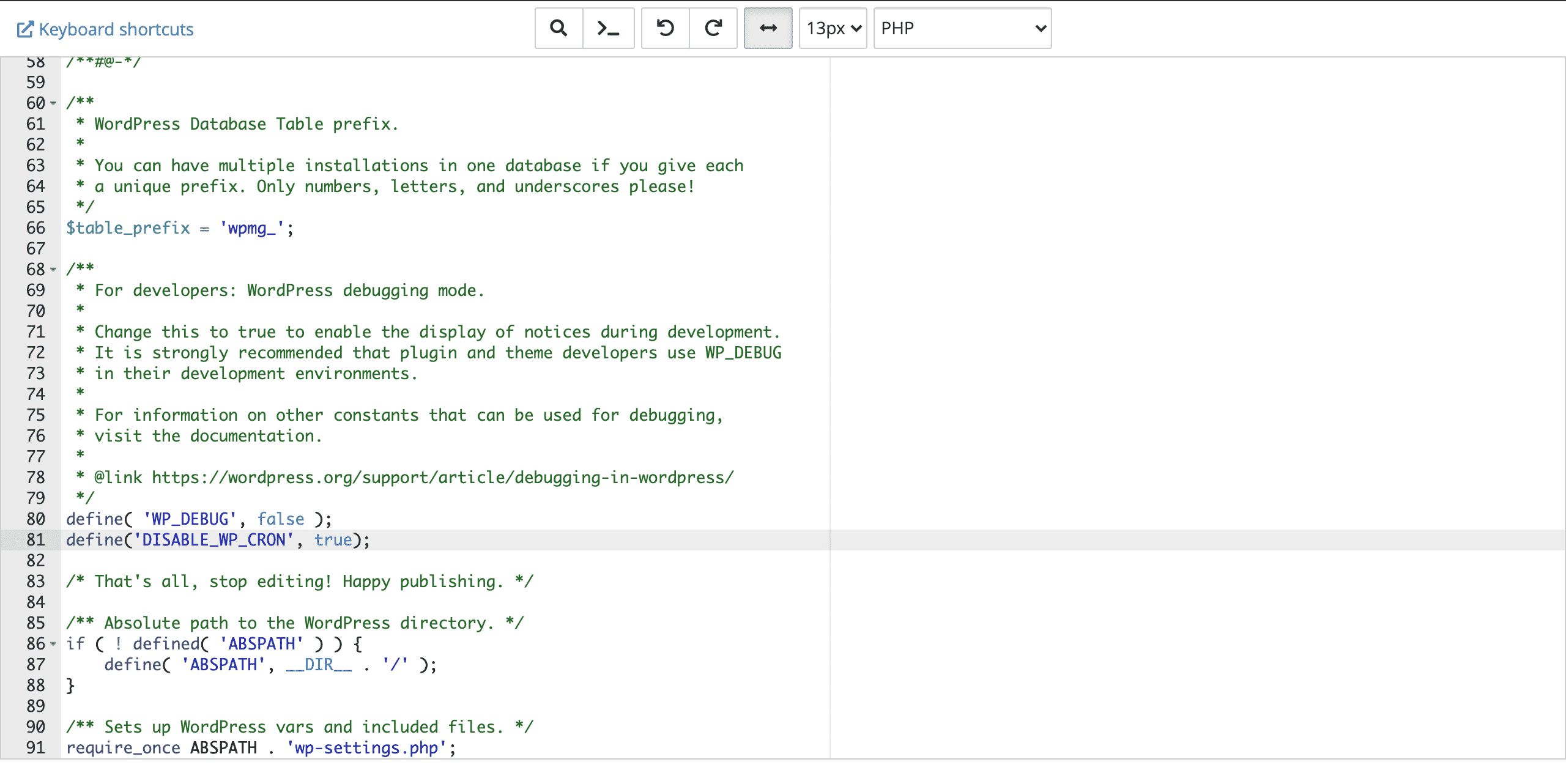Image resolution: width=1566 pixels, height=784 pixels.
Task: Open the PHP language mode dropdown
Action: click(x=963, y=28)
